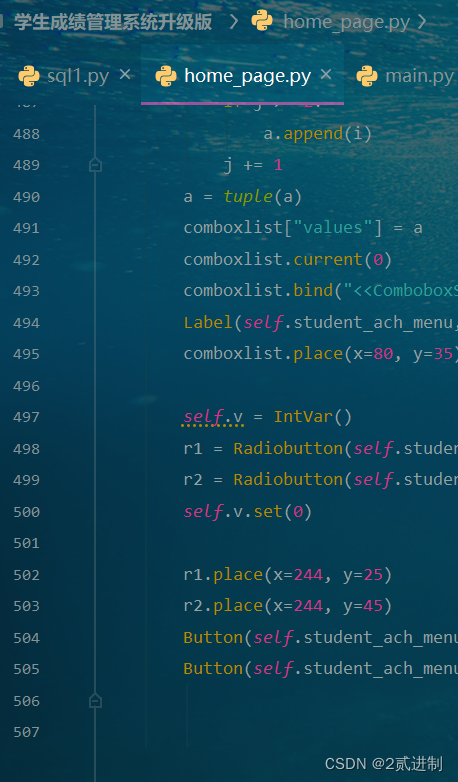Click 'j += 1' on line 489
Screen dimensions: 458x782
tap(253, 165)
